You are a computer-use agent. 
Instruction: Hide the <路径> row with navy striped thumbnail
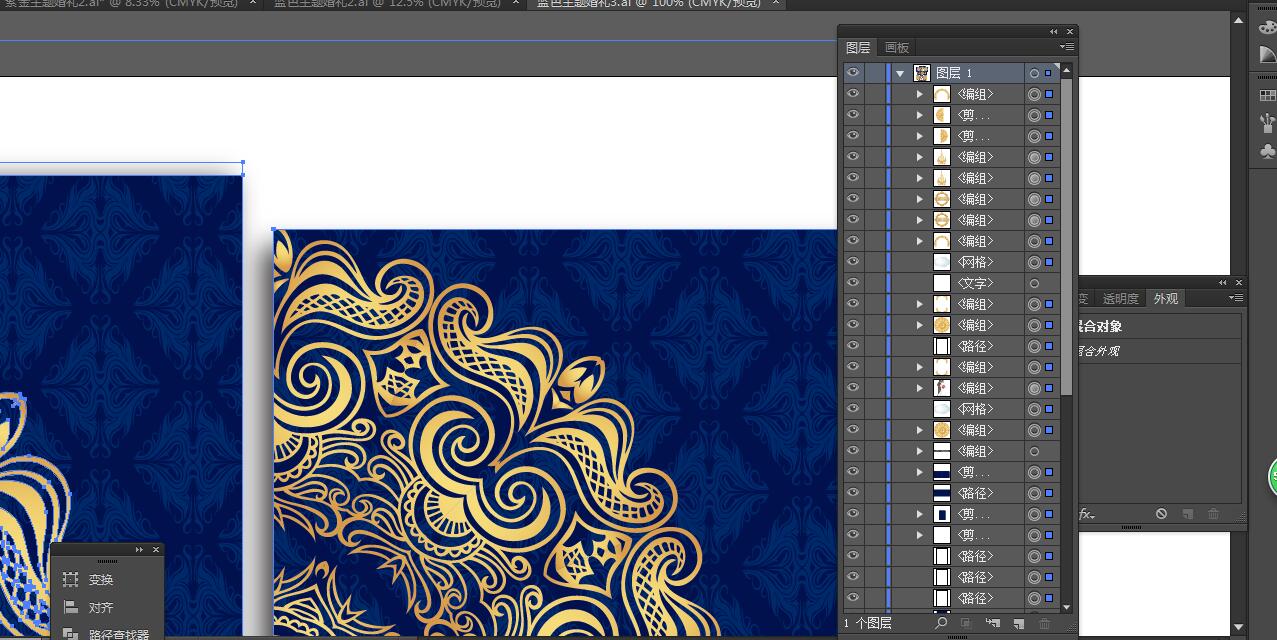[853, 493]
